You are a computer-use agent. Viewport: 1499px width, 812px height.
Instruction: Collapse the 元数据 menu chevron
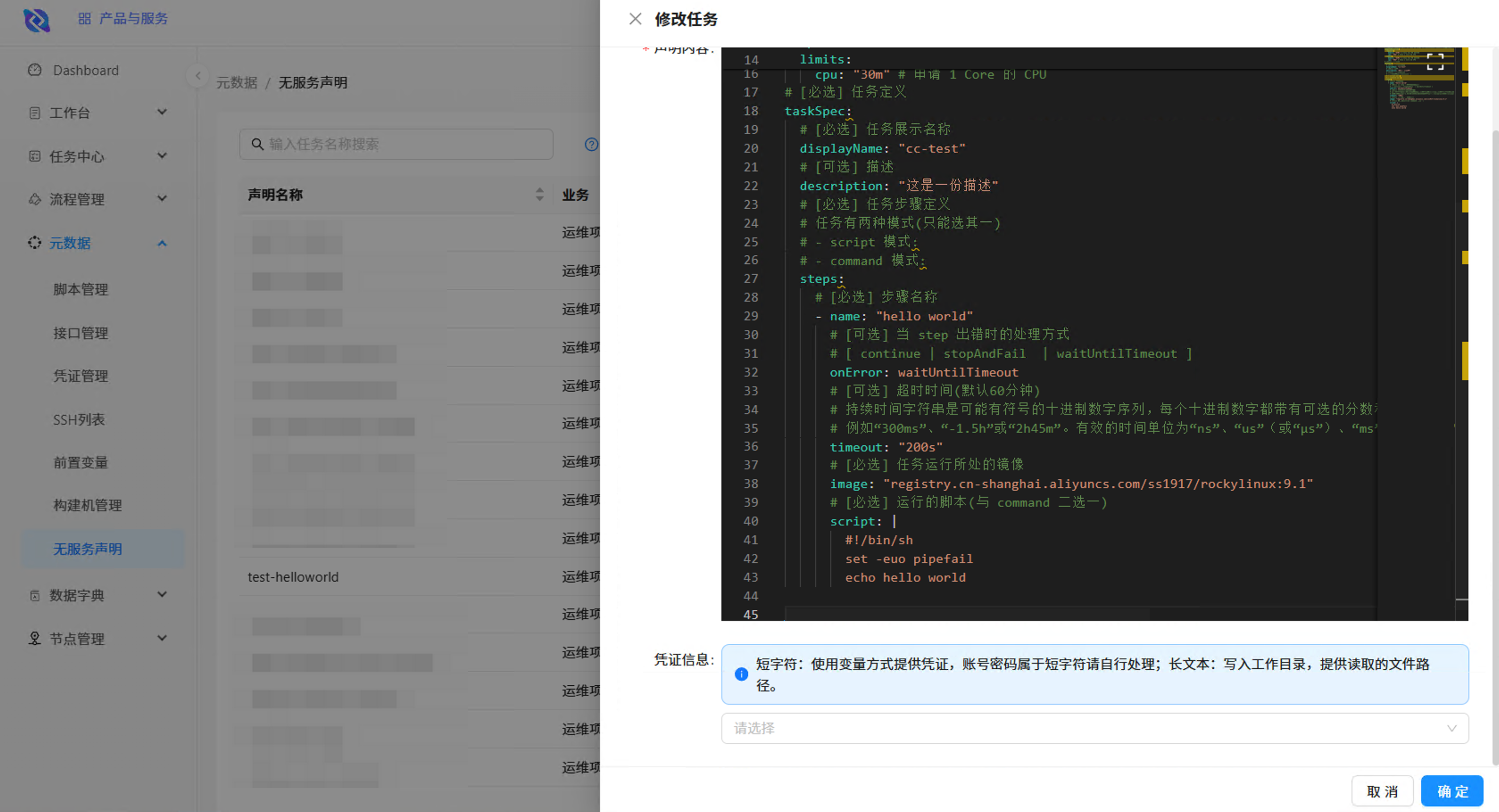(x=162, y=243)
